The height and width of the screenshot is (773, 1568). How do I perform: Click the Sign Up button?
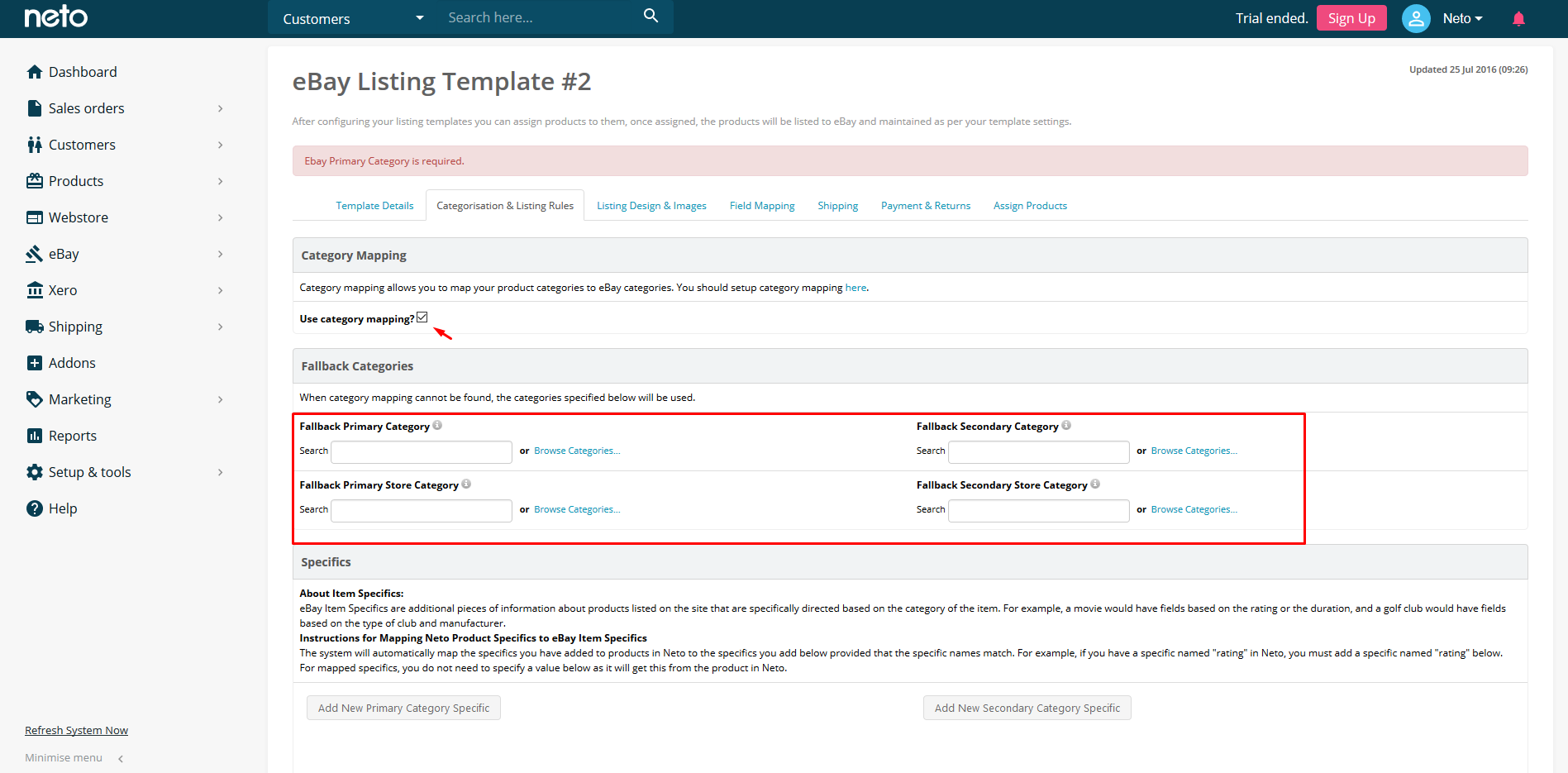(x=1351, y=18)
